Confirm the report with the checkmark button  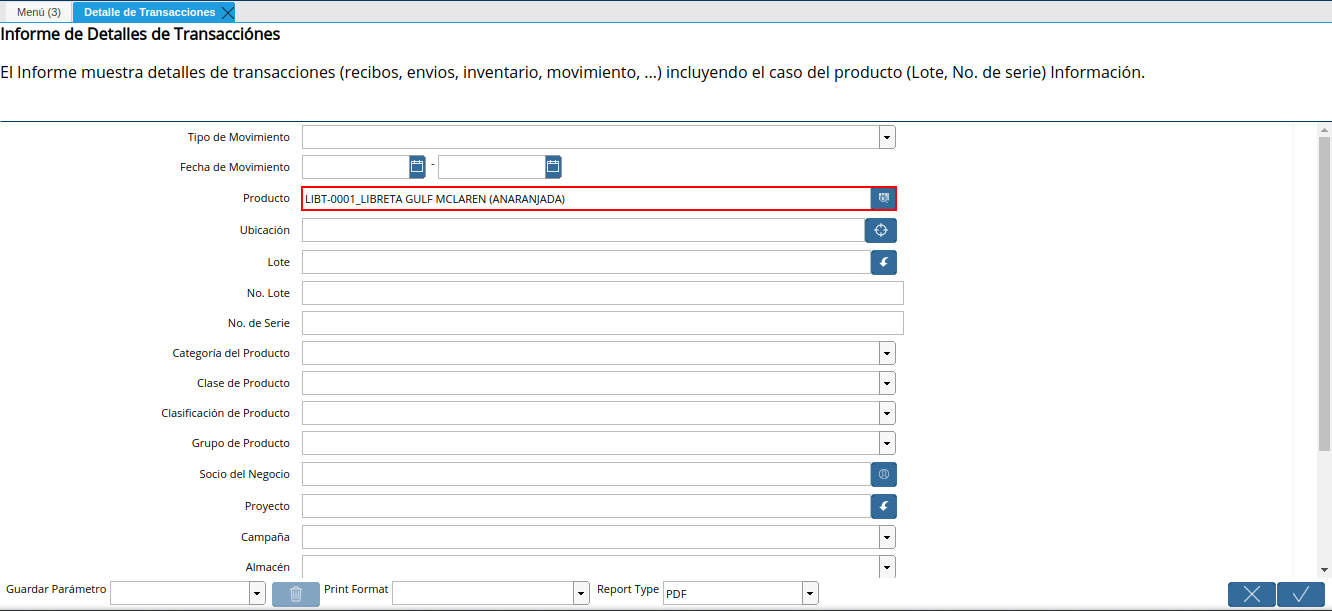click(1301, 594)
